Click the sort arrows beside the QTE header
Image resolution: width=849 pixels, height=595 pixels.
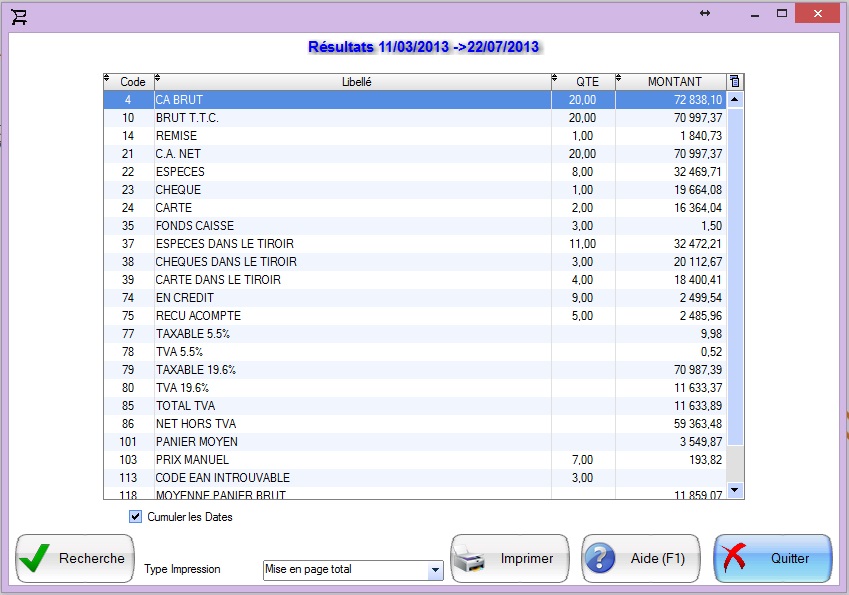(557, 80)
